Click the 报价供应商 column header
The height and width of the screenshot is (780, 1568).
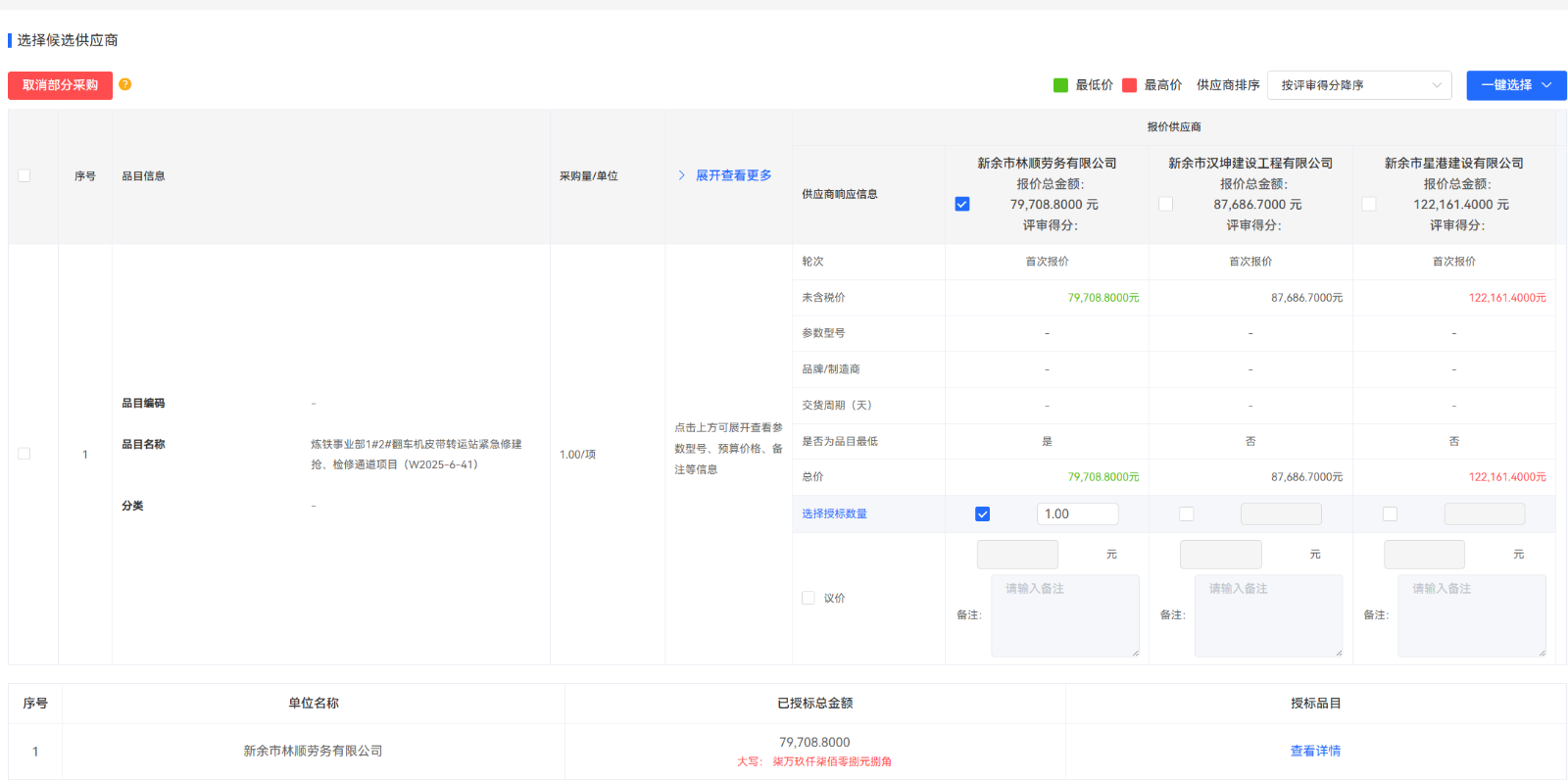point(1174,126)
